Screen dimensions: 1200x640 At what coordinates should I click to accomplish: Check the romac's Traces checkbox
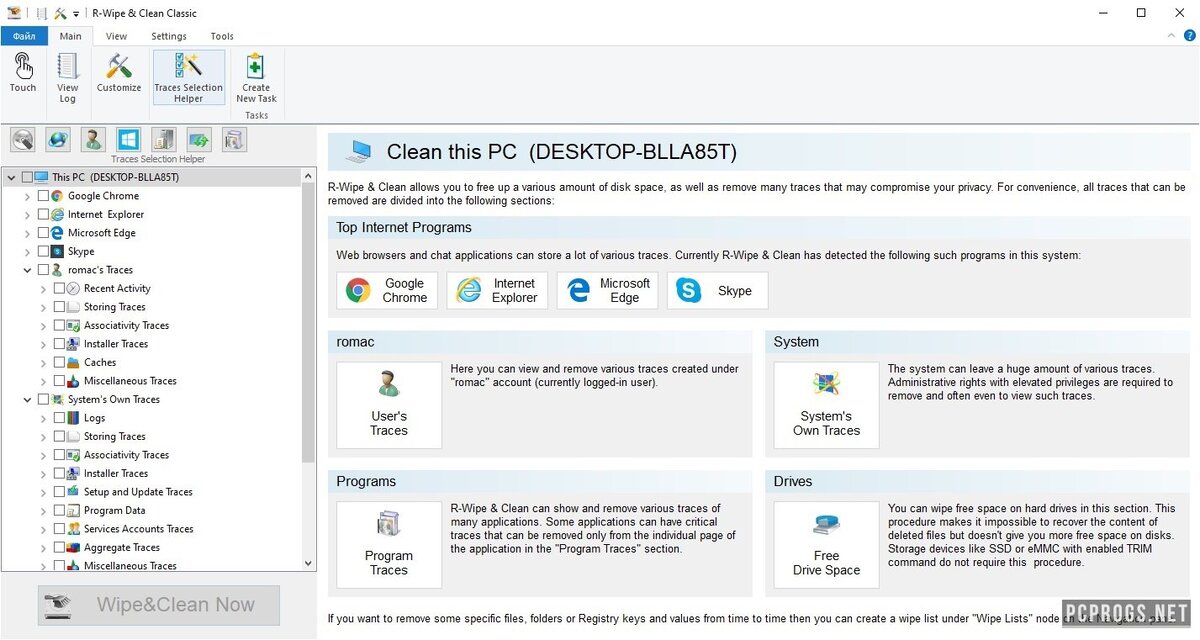[43, 270]
